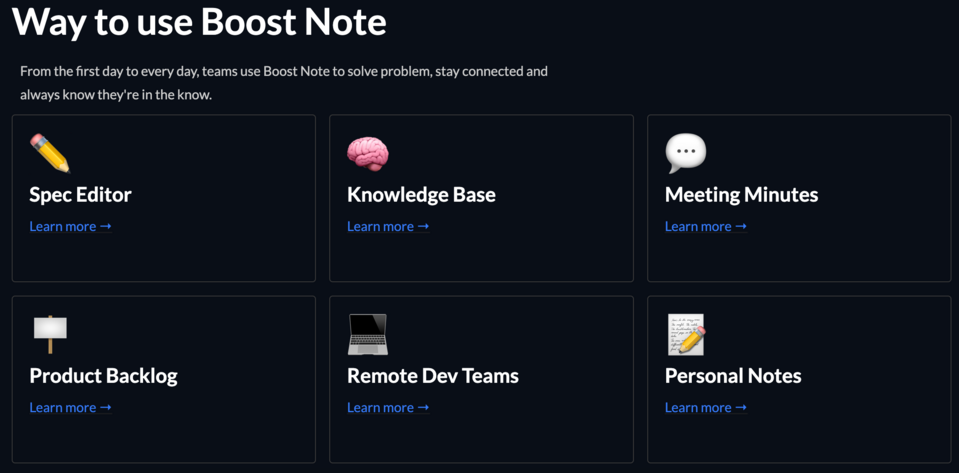Image resolution: width=959 pixels, height=473 pixels.
Task: Visit Learn more link under Product Backlog
Action: pos(70,408)
